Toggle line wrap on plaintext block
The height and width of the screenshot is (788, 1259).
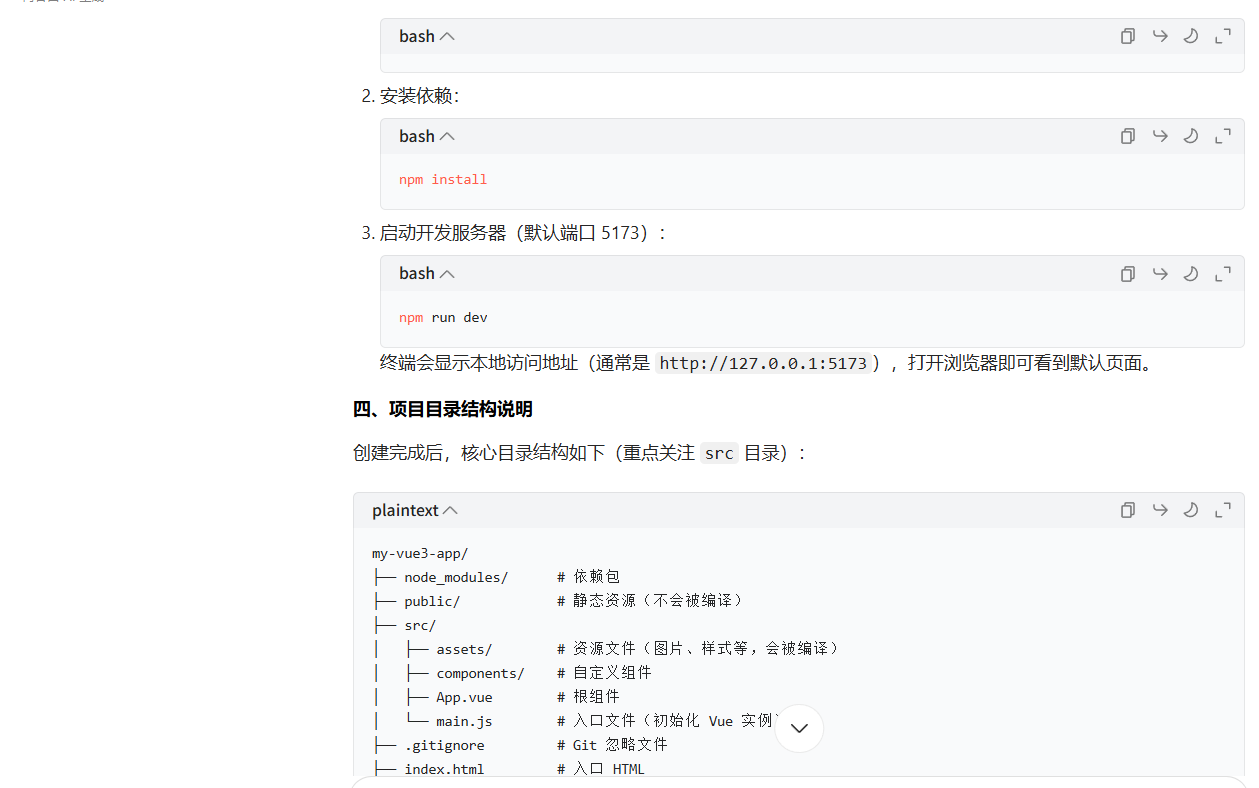(x=1160, y=510)
